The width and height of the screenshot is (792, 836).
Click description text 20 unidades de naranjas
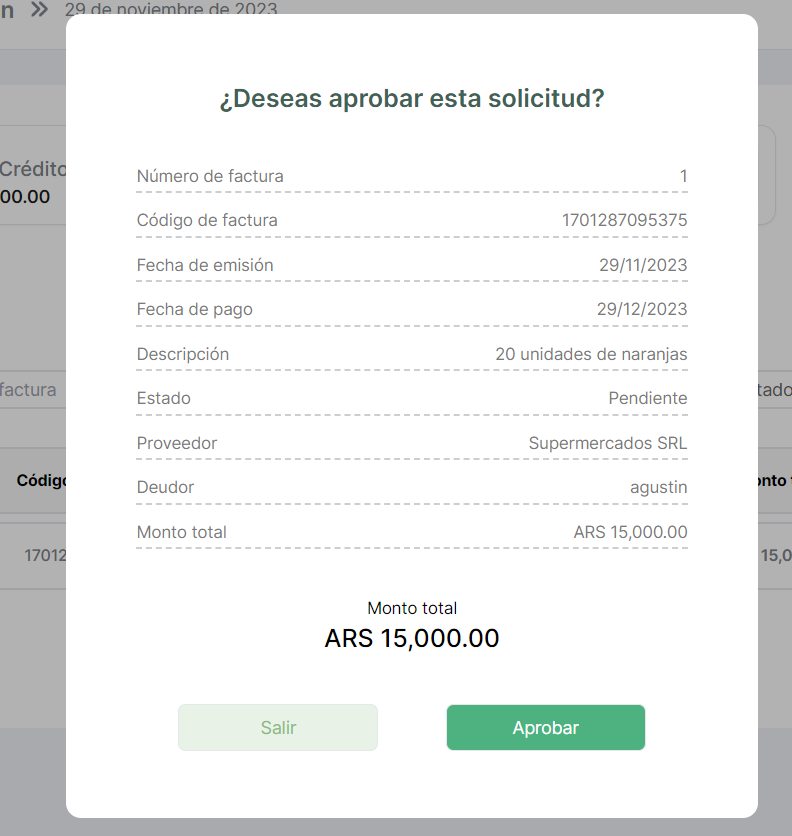click(591, 354)
